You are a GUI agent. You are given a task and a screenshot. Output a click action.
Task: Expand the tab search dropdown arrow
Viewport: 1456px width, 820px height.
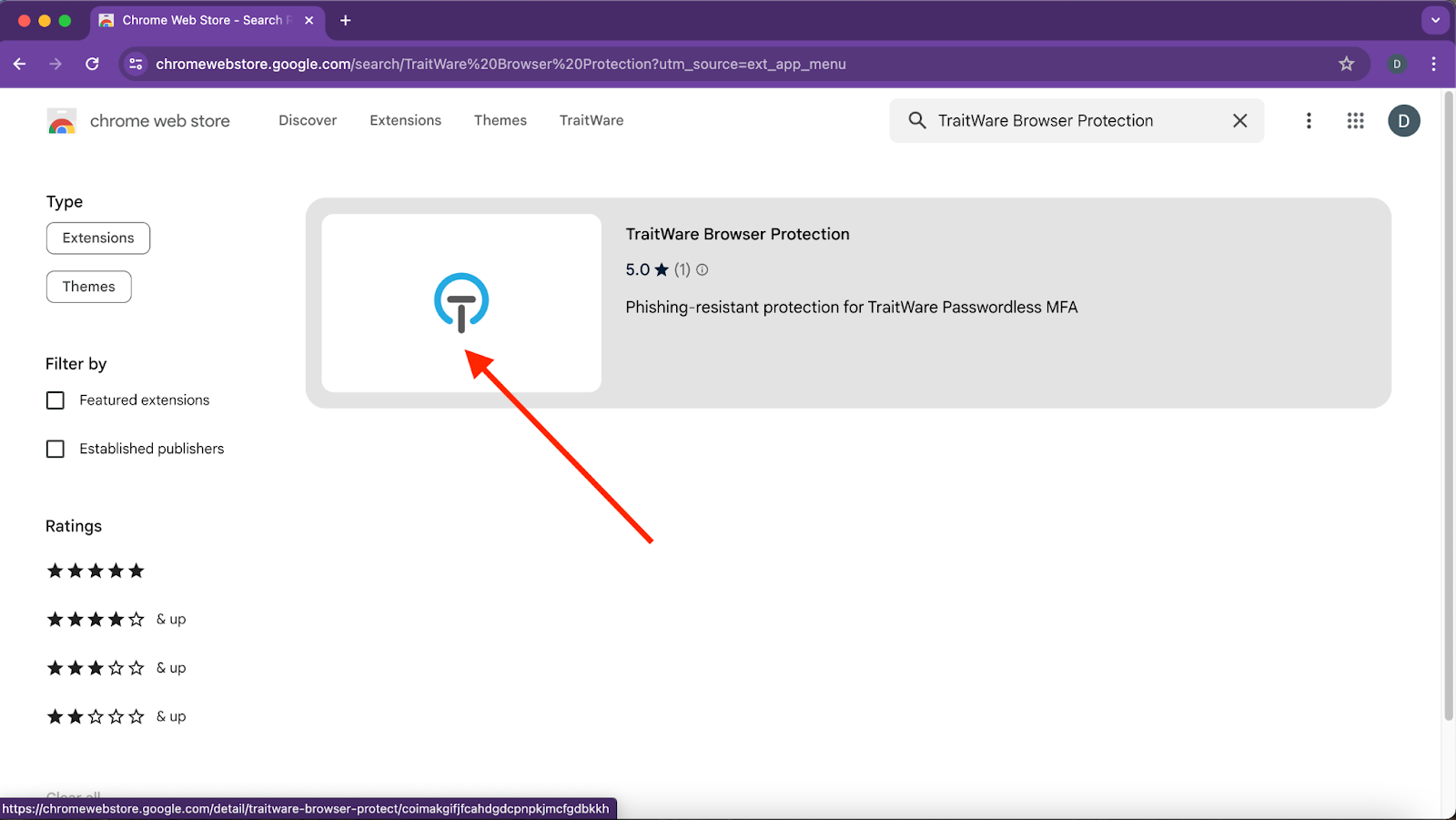pos(1435,20)
